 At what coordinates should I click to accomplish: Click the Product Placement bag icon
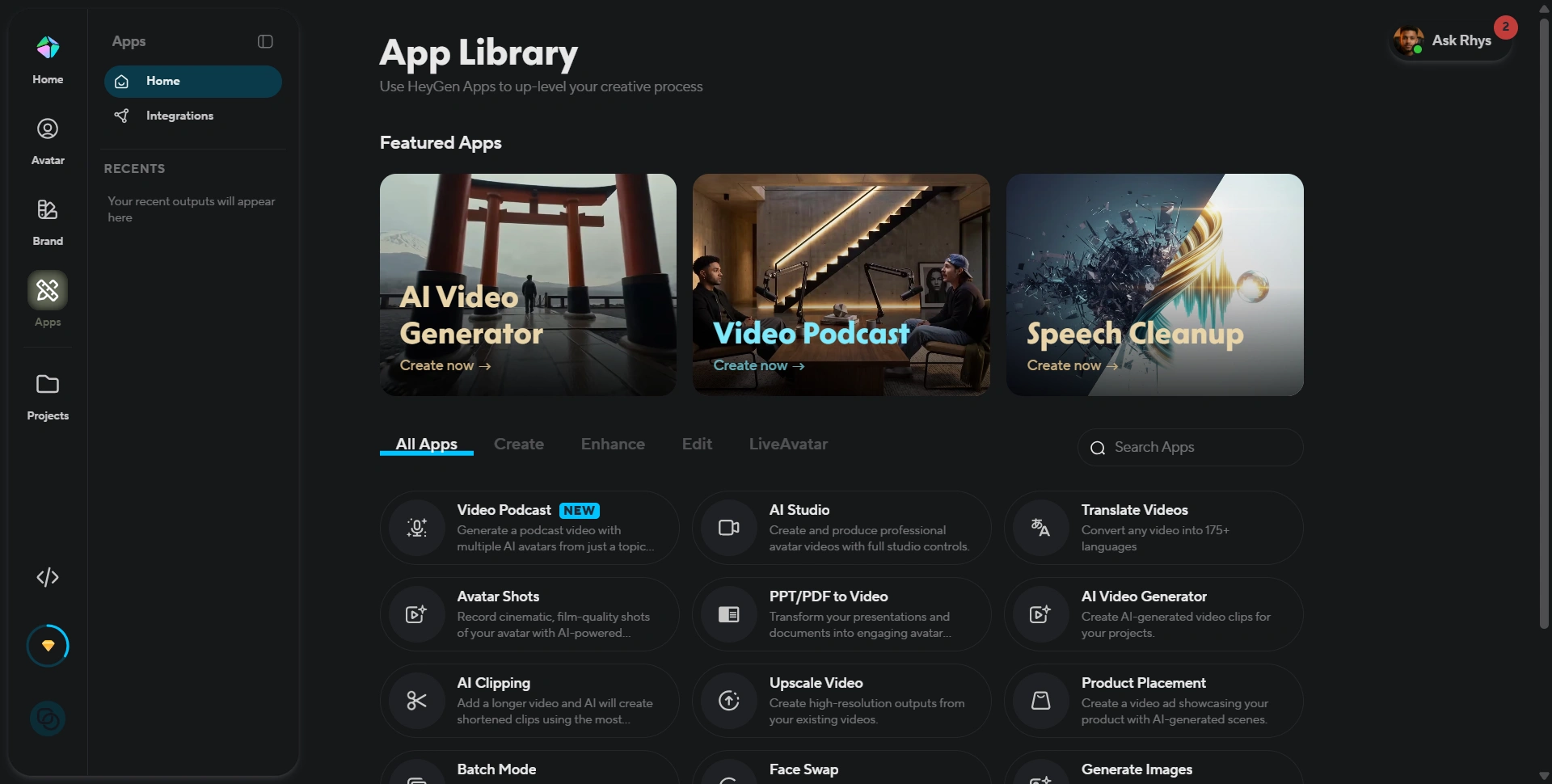[1041, 701]
